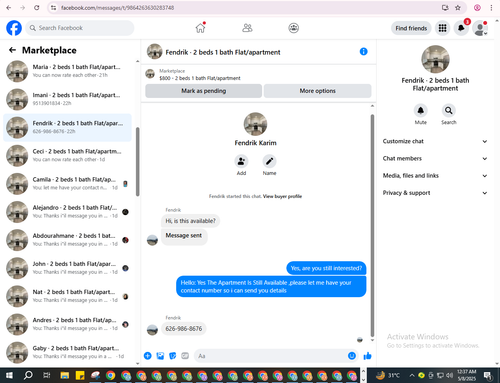Screen dimensions: 500x383
Task: Click the back arrow beside Marketplace
Action: [x=12, y=50]
